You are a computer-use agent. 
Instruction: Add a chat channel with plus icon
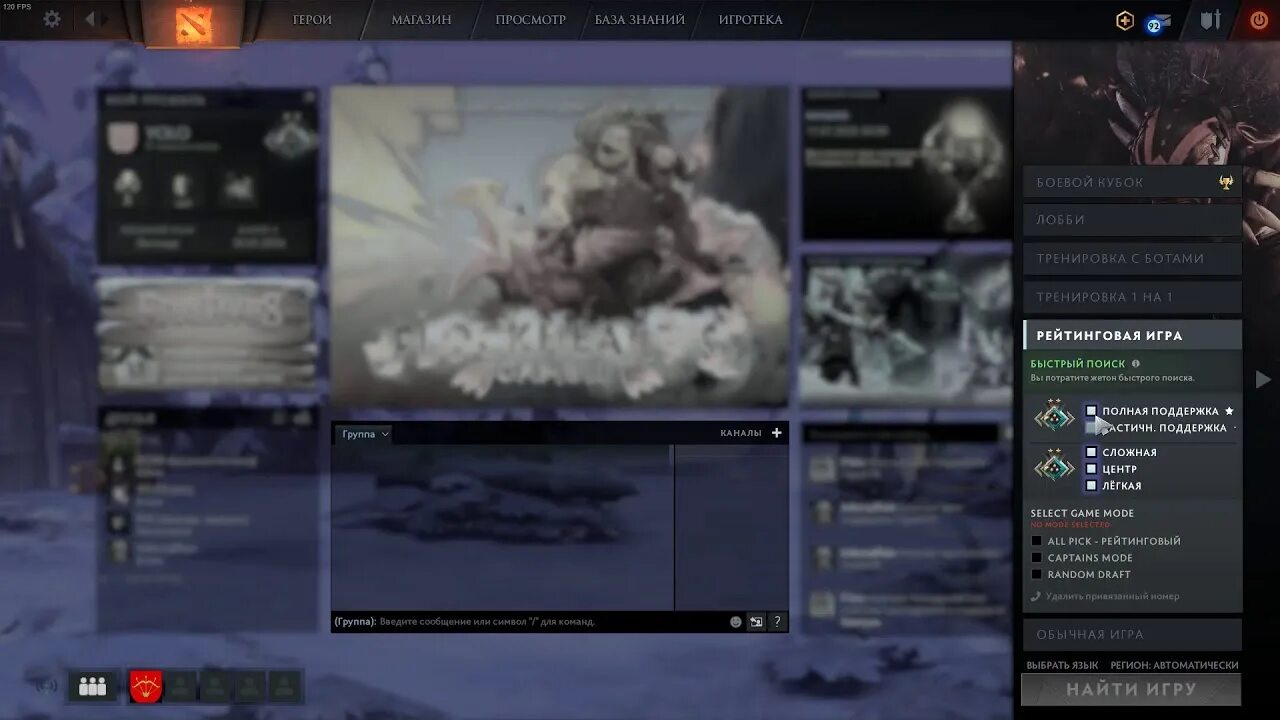point(776,433)
